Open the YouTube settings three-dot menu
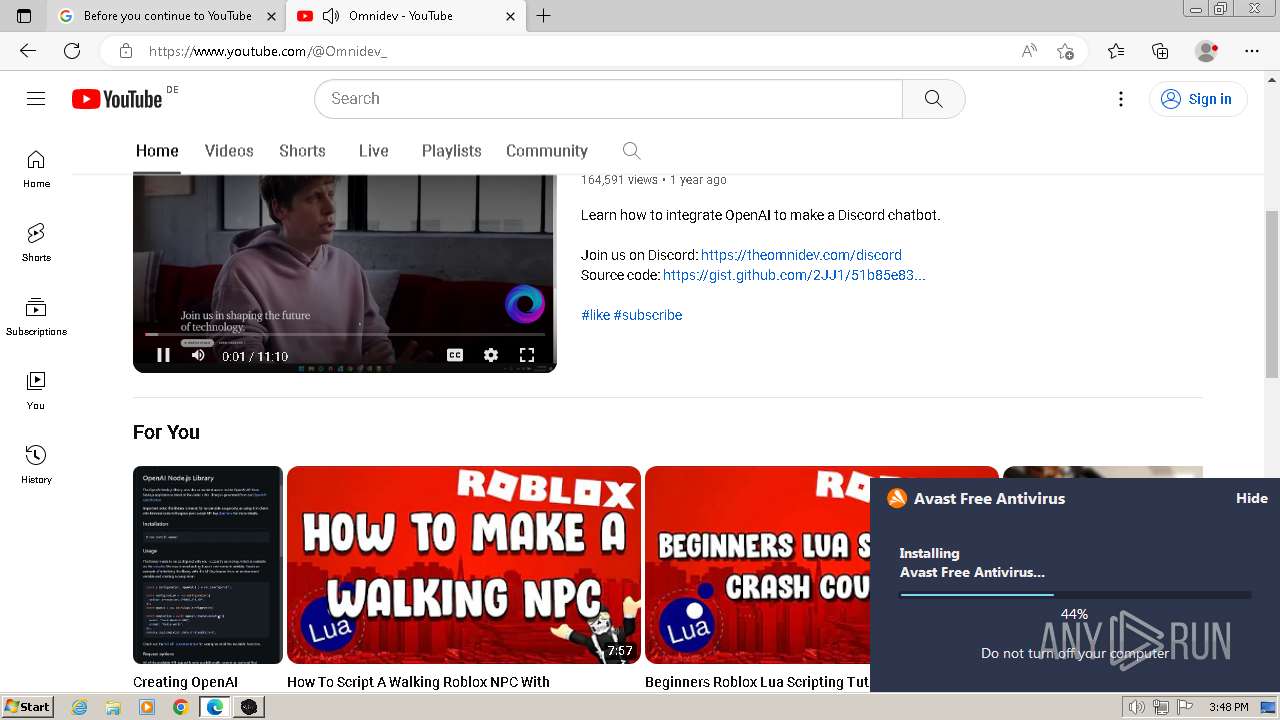This screenshot has height=720, width=1280. click(1121, 99)
